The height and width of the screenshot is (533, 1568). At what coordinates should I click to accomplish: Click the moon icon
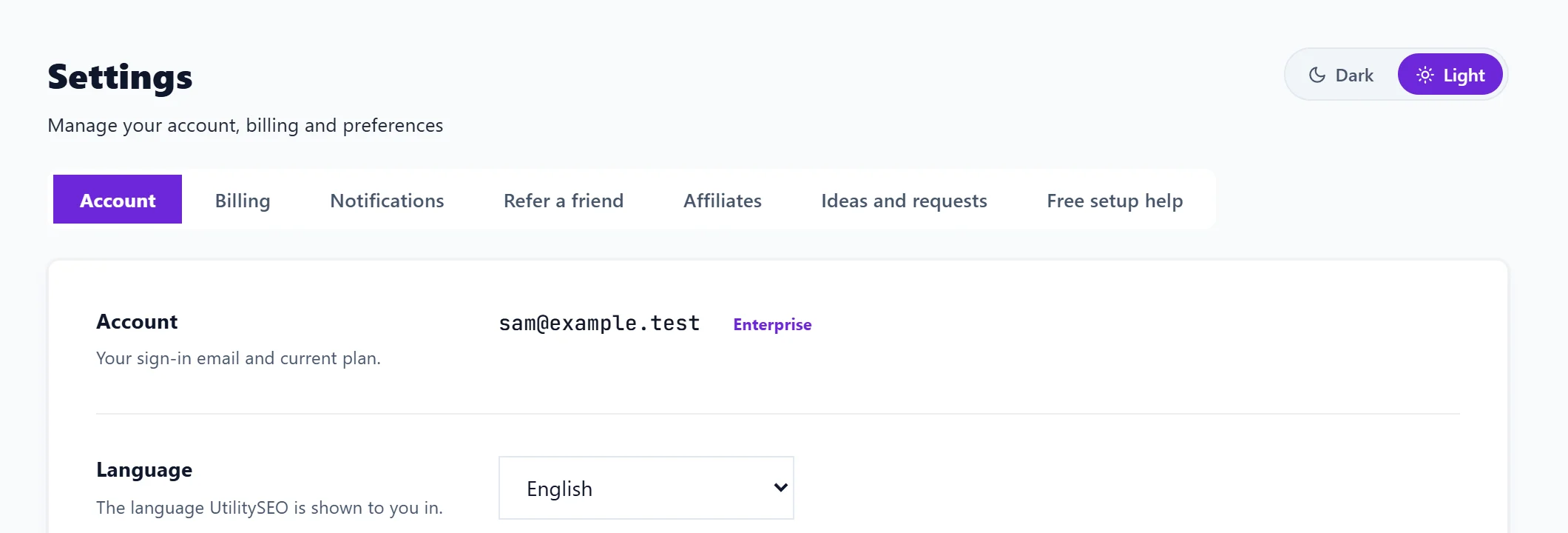pos(1317,75)
